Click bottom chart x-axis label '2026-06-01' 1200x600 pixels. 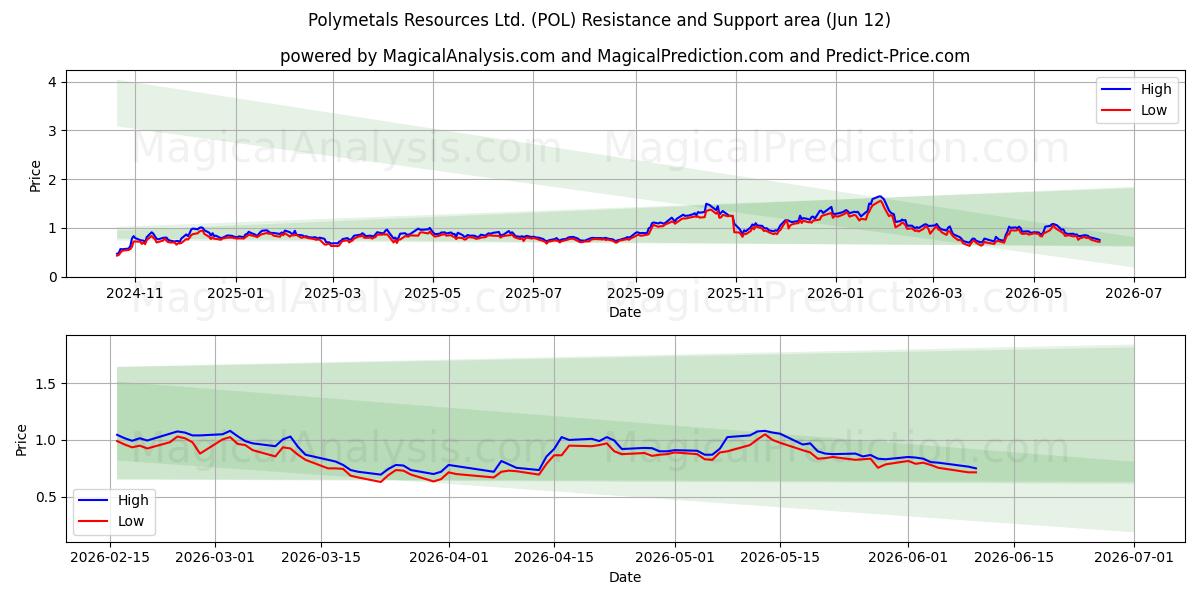908,559
